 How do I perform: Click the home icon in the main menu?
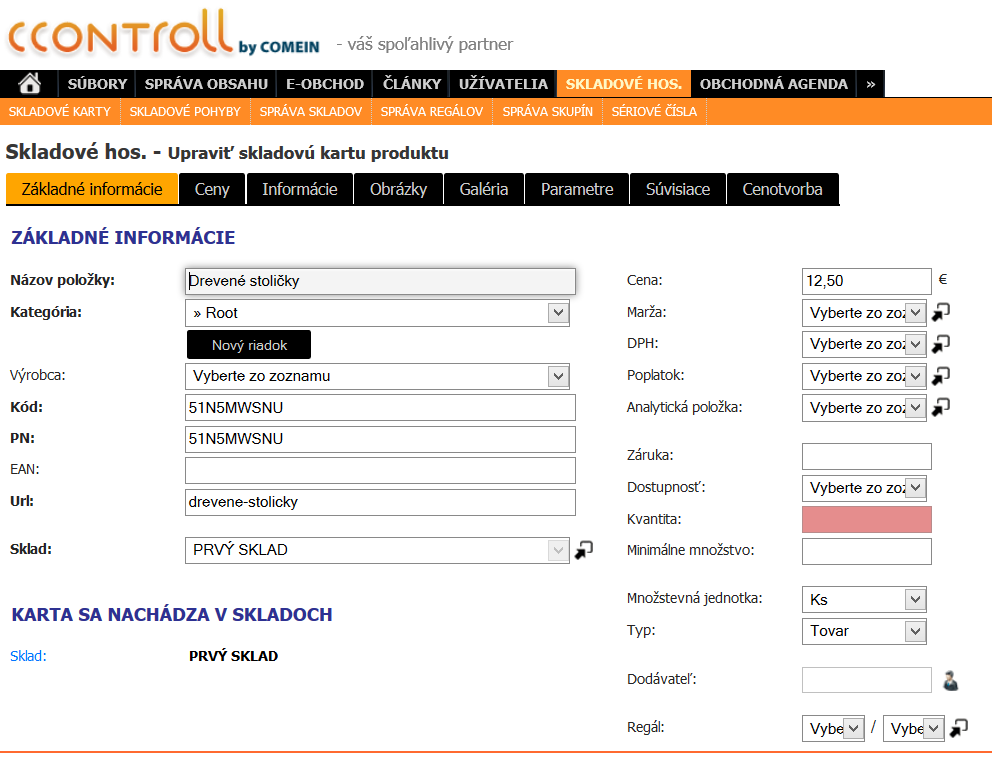30,84
